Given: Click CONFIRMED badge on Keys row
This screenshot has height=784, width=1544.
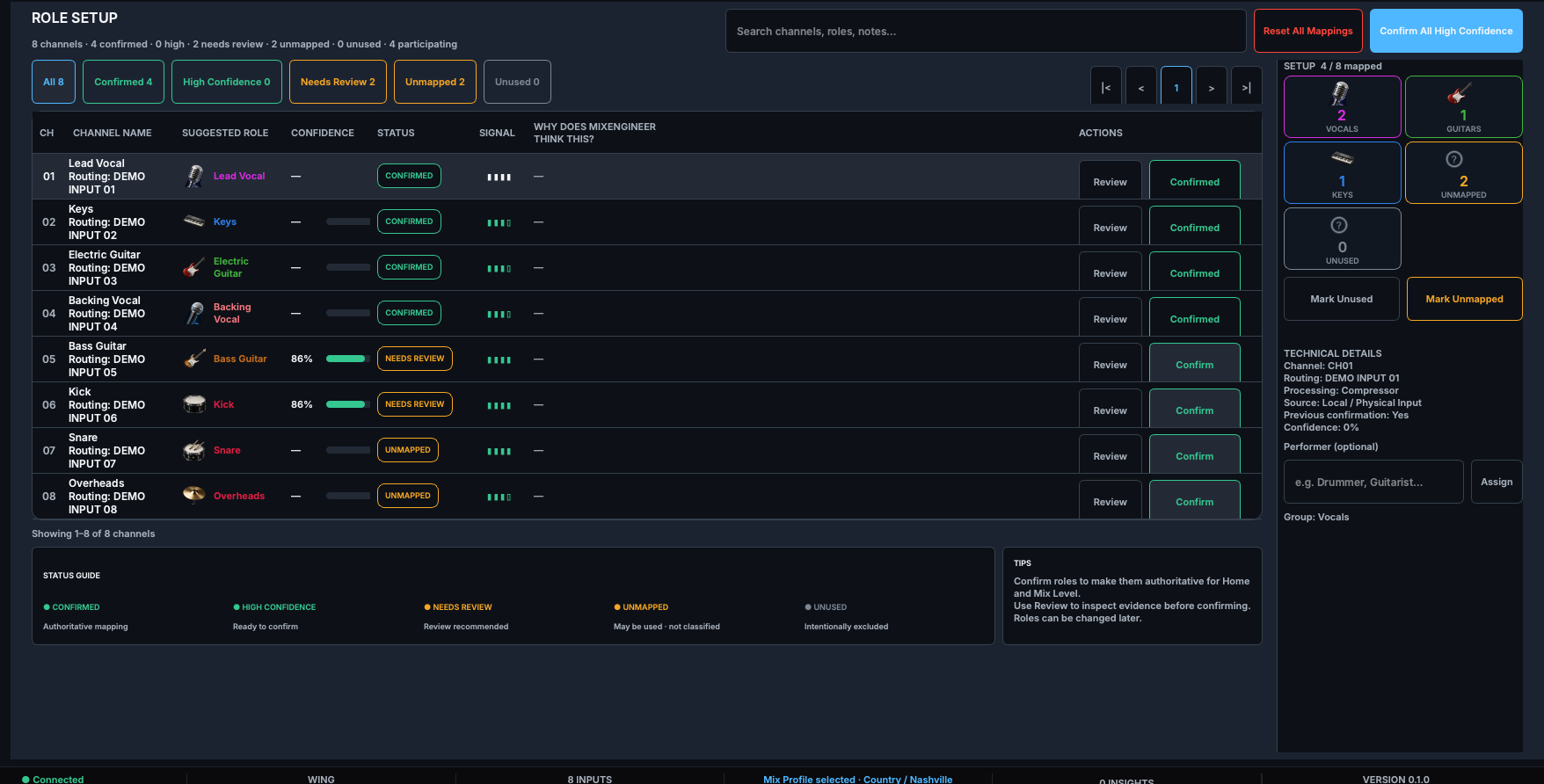Looking at the screenshot, I should click(x=409, y=221).
